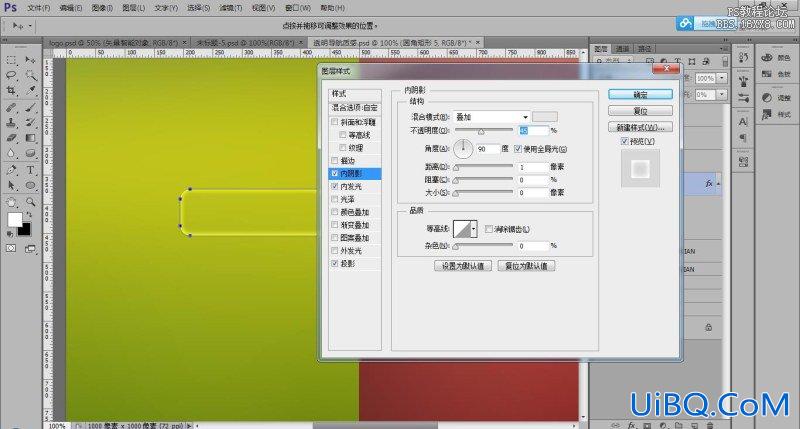Select the Gradient tool

pyautogui.click(x=30, y=138)
